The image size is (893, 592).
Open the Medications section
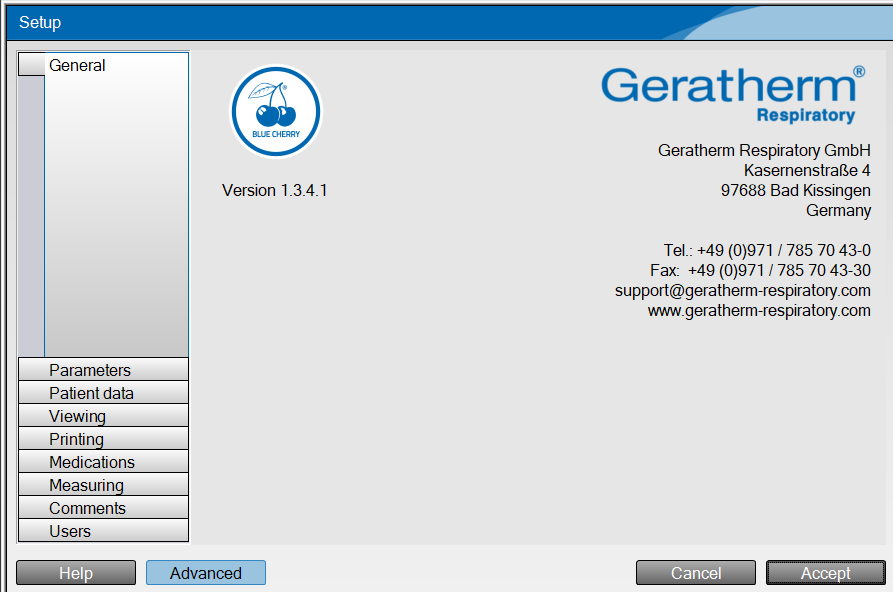[103, 462]
